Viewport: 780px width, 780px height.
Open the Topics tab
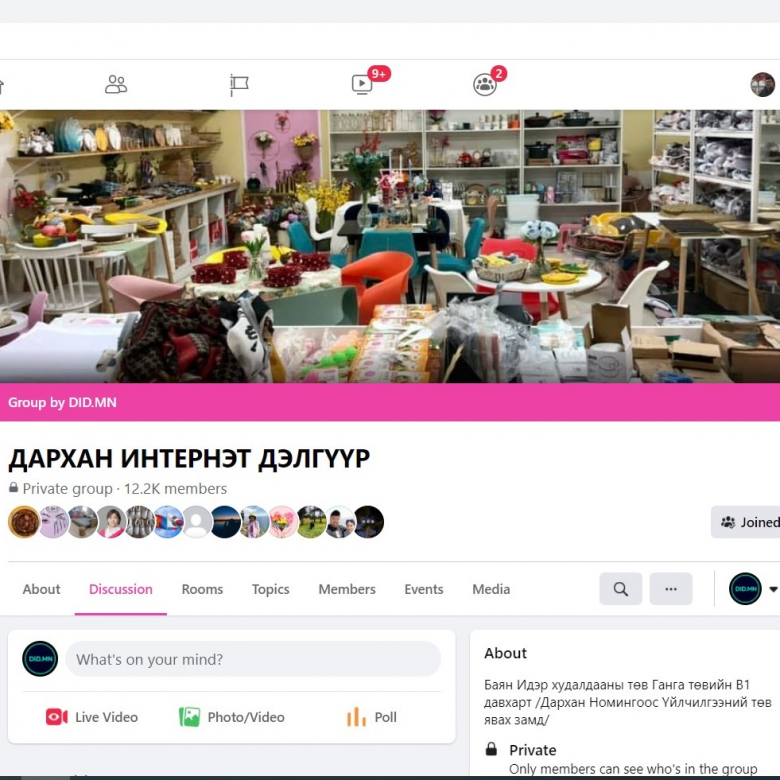[x=270, y=589]
